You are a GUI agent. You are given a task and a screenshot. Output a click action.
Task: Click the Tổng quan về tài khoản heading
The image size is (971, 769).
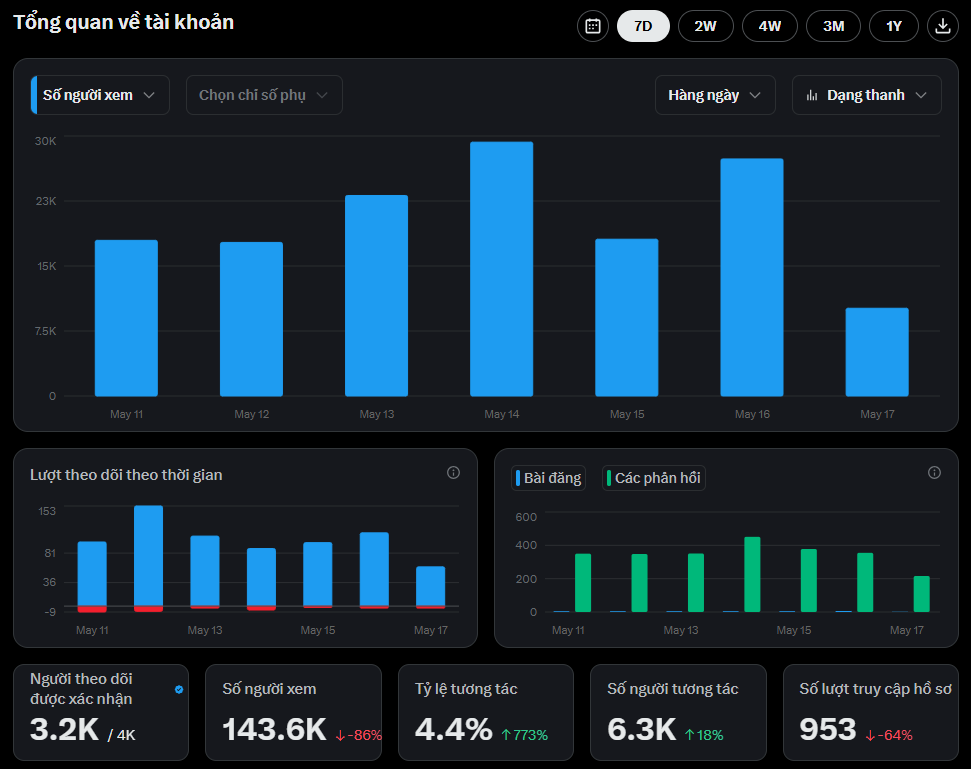click(124, 22)
